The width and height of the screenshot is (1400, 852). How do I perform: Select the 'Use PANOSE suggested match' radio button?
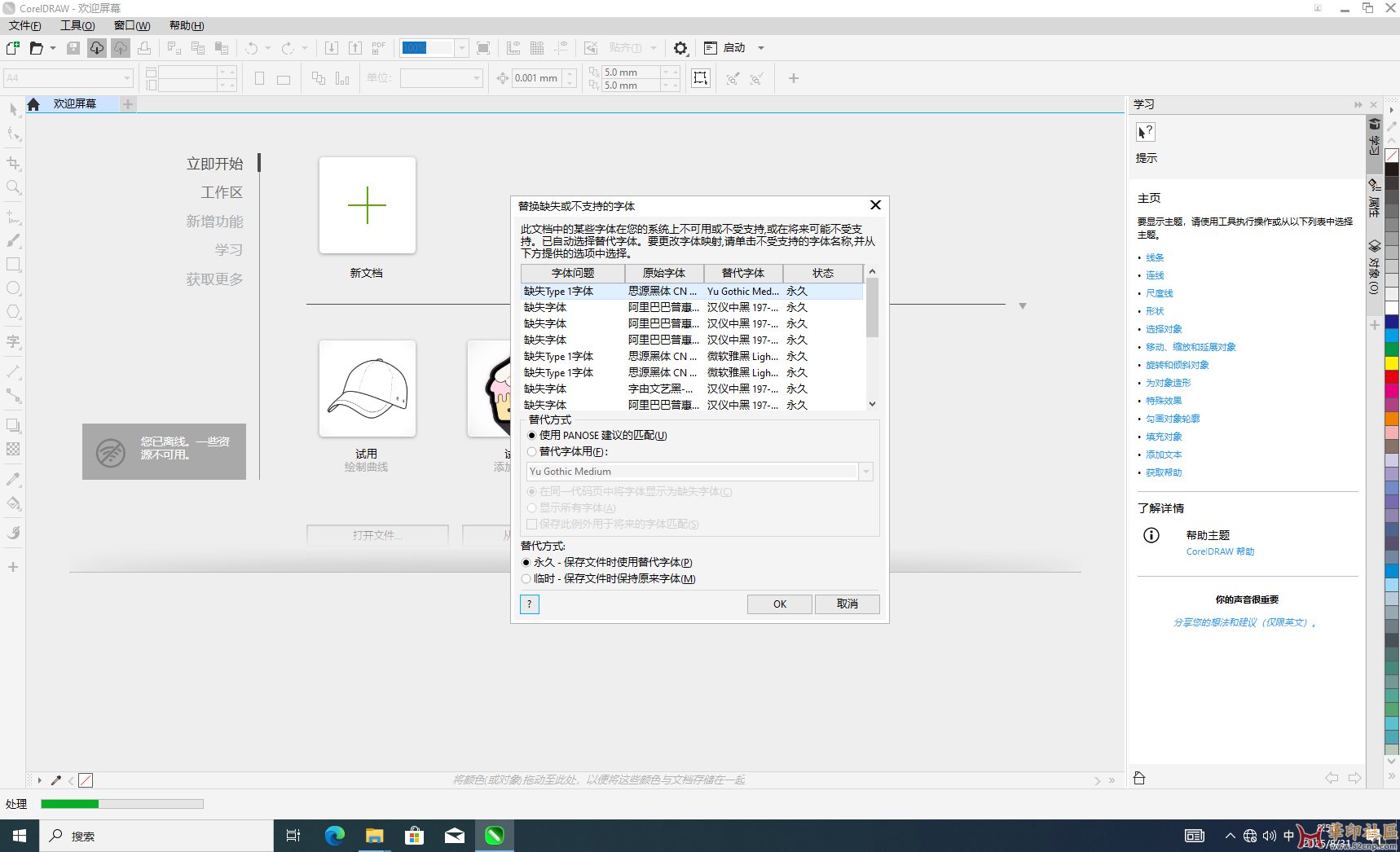532,436
